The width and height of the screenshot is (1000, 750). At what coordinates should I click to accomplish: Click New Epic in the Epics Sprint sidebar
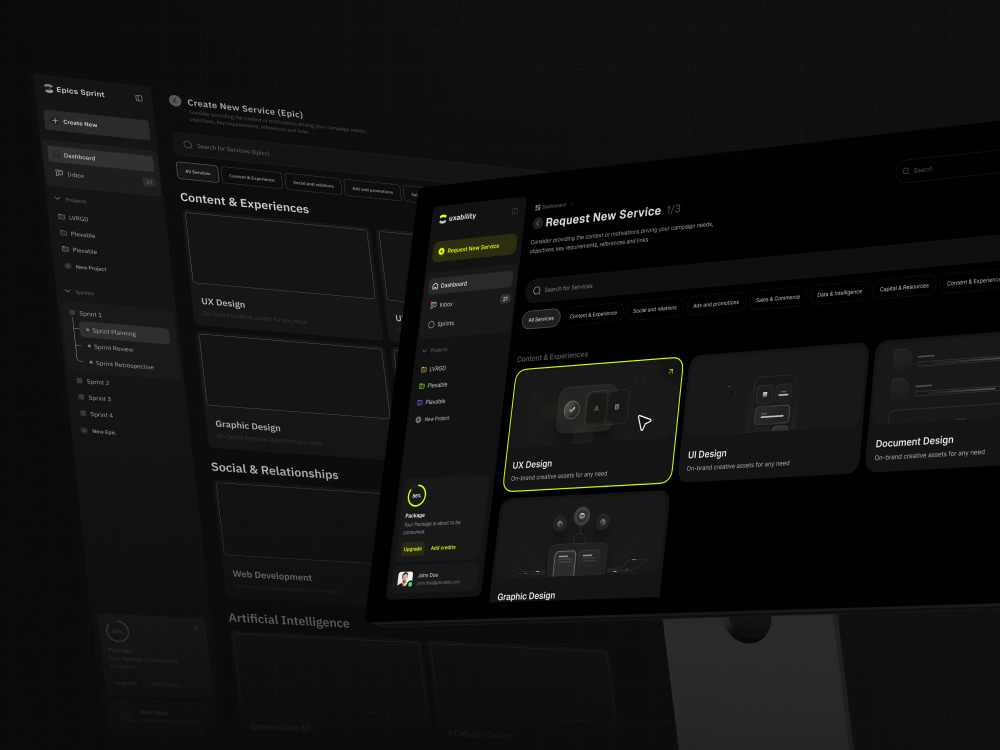(98, 432)
